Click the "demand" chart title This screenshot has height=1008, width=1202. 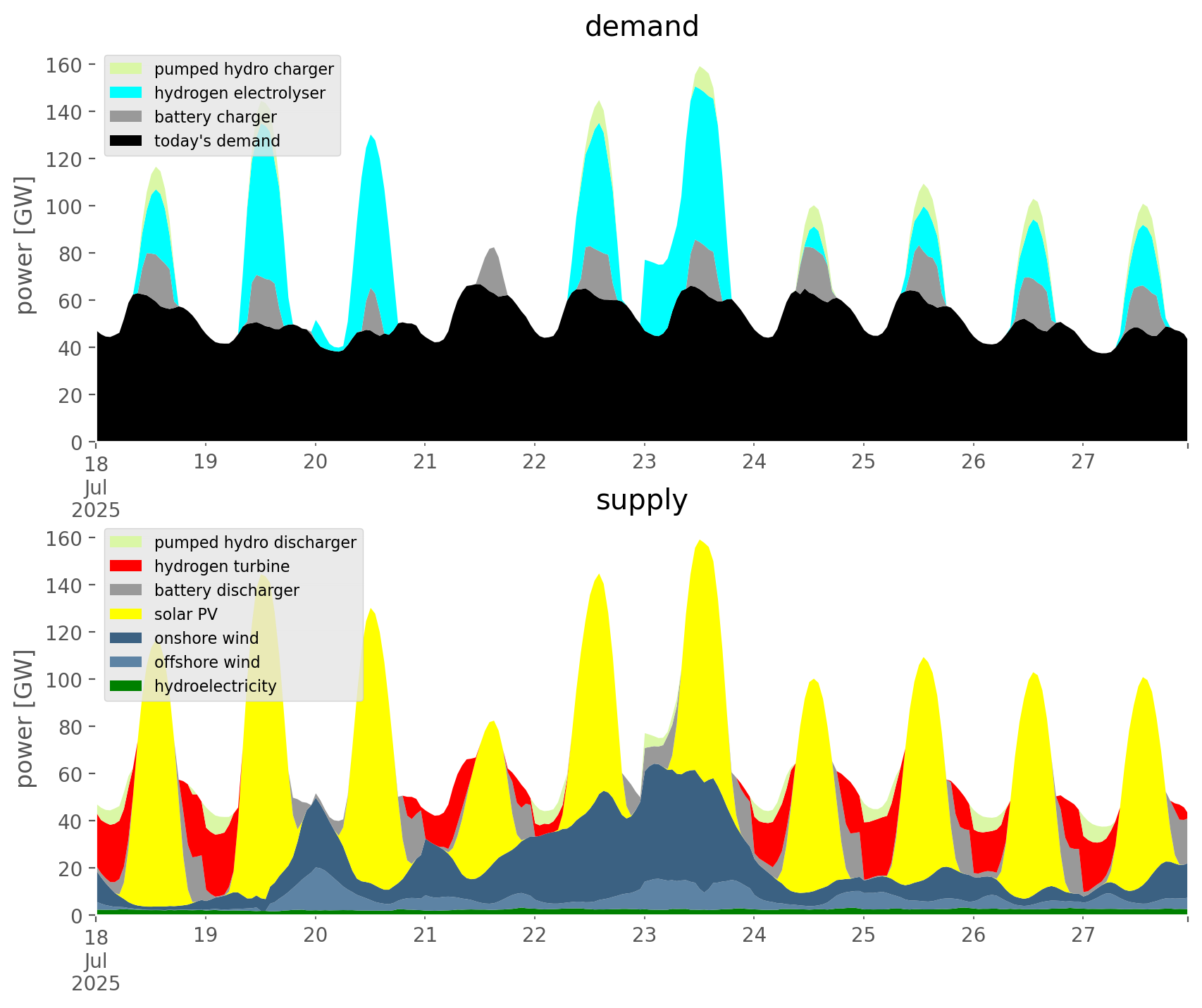tap(641, 27)
